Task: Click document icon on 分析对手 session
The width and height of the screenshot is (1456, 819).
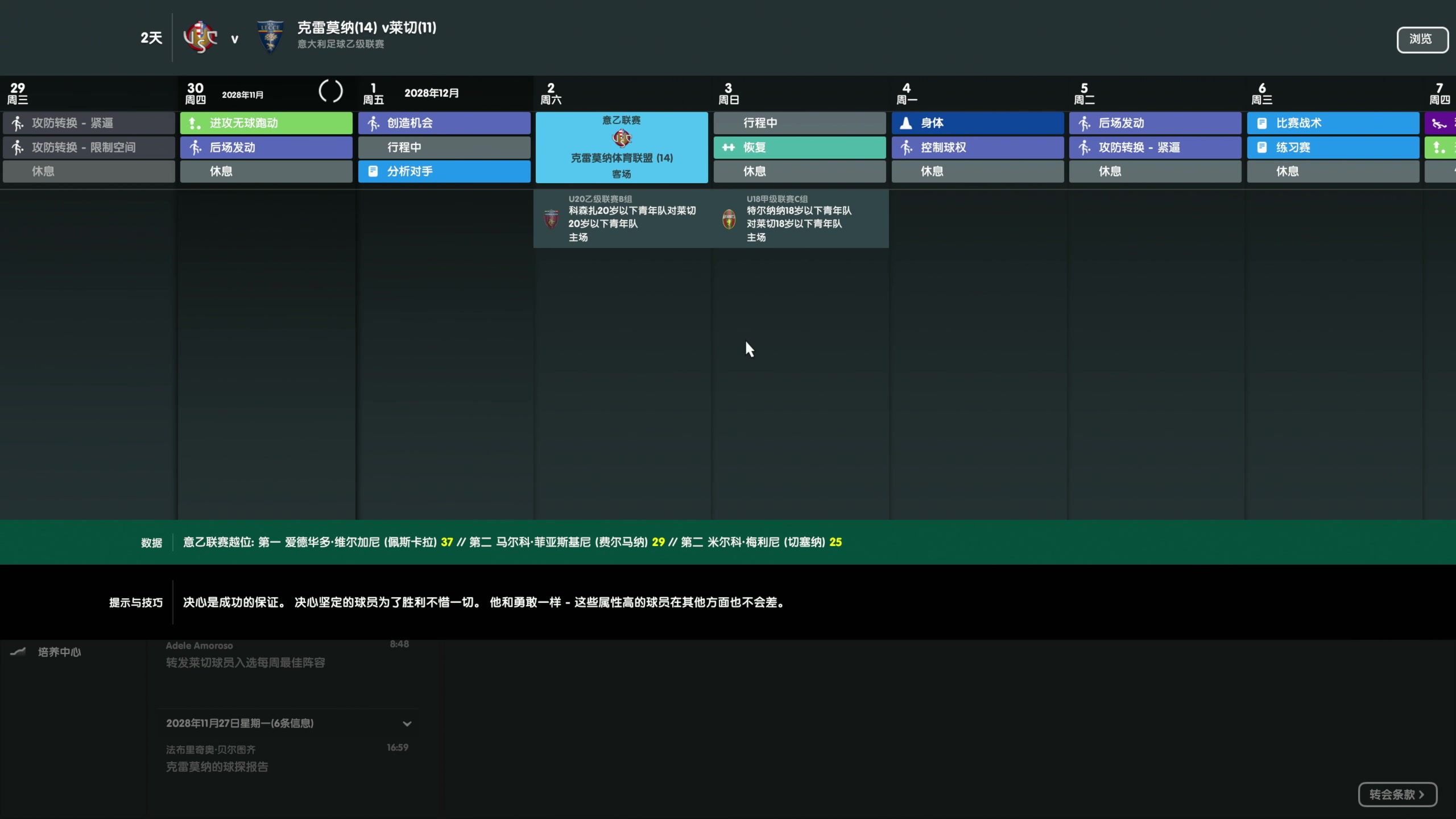Action: pyautogui.click(x=373, y=171)
